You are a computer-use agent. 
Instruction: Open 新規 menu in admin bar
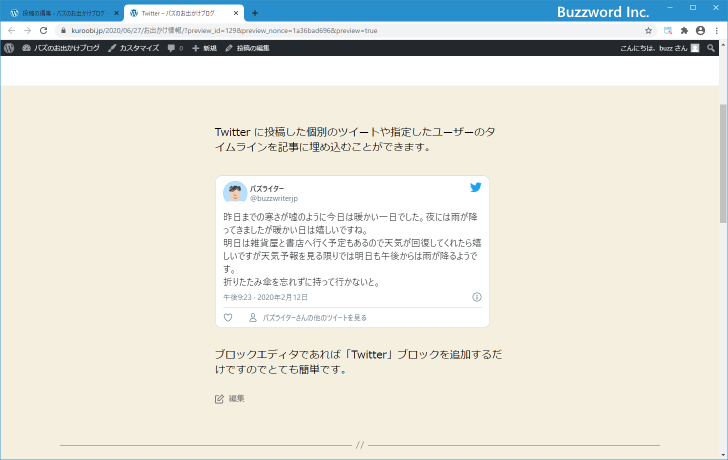click(x=204, y=48)
